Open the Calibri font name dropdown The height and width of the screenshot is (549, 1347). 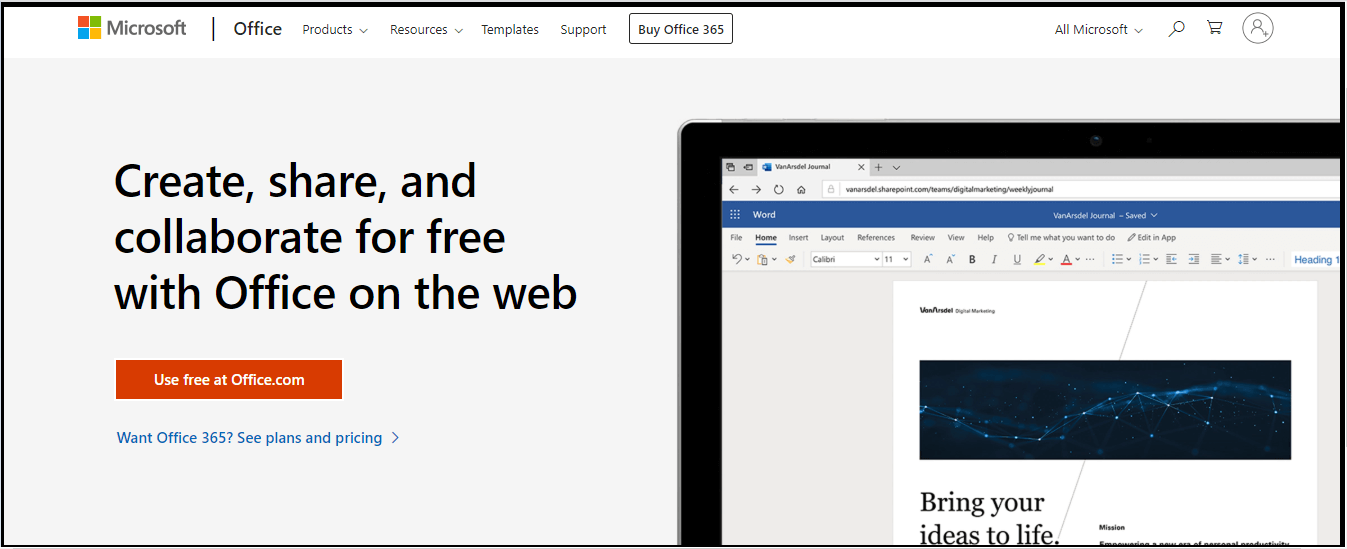(x=845, y=259)
